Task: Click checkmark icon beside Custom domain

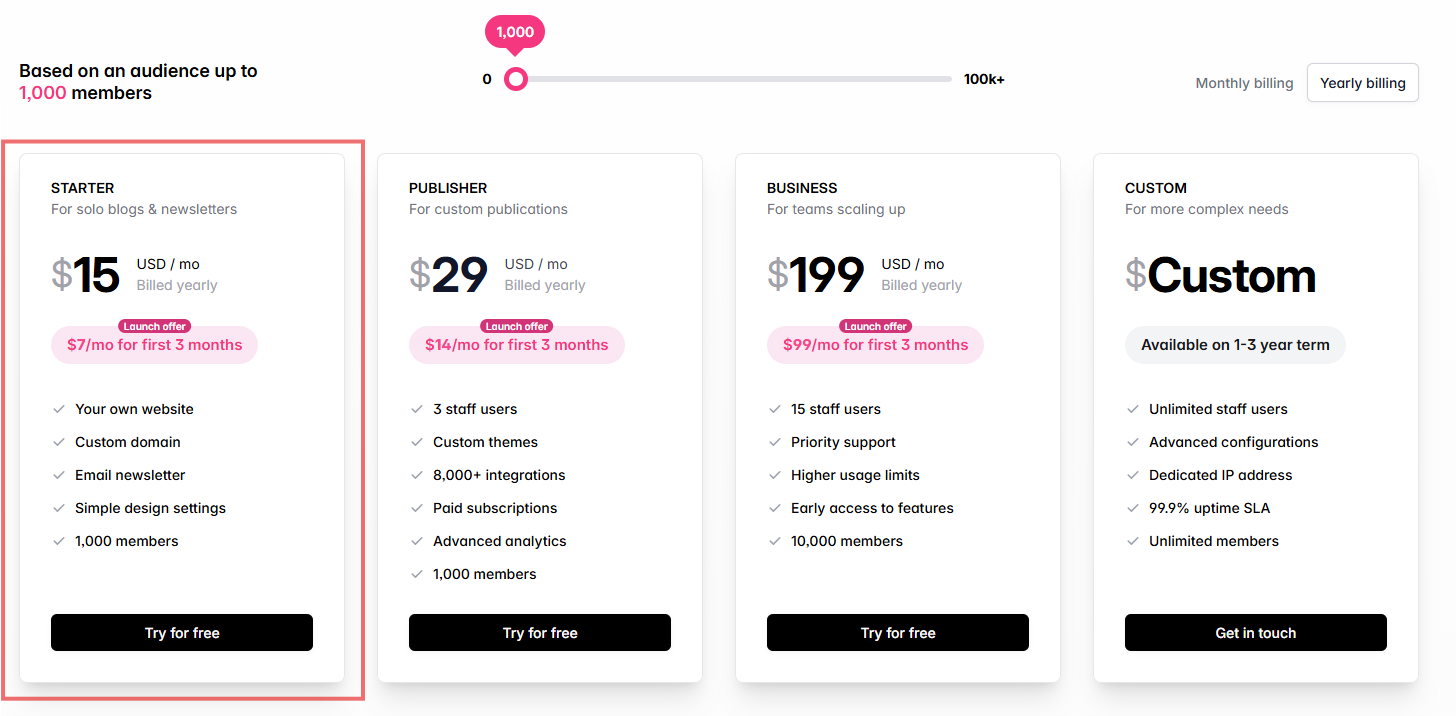Action: click(59, 442)
